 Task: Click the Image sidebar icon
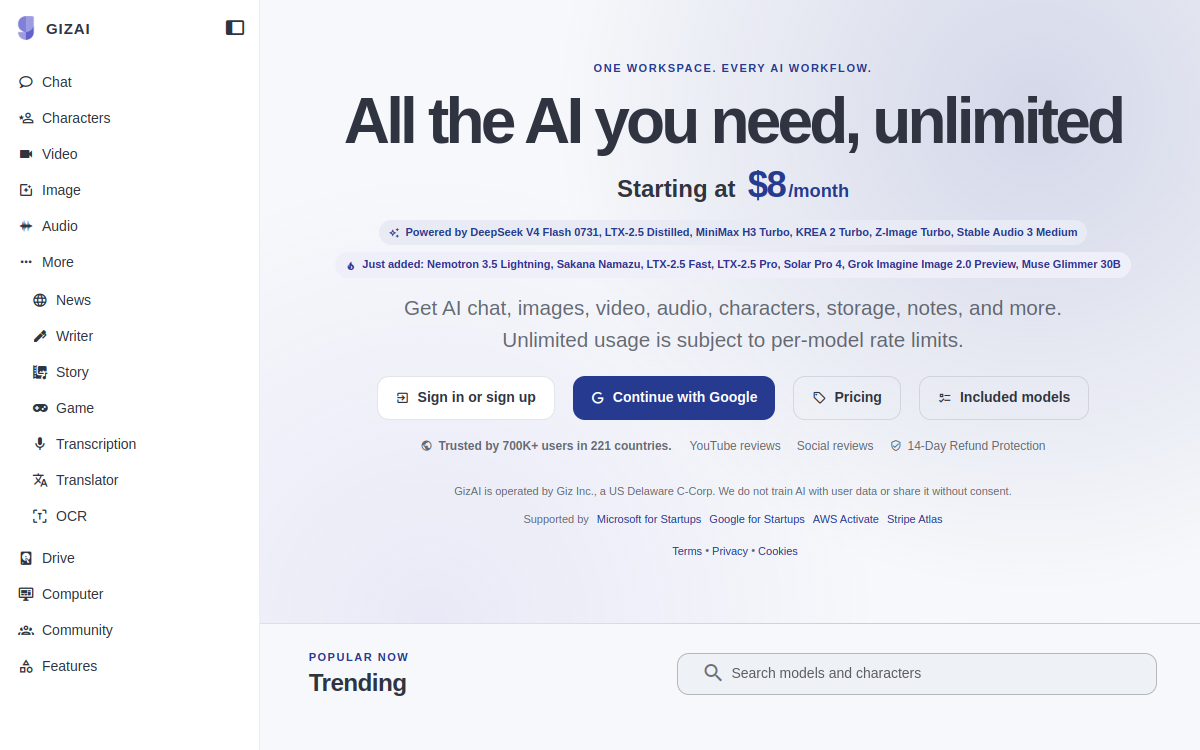point(26,190)
